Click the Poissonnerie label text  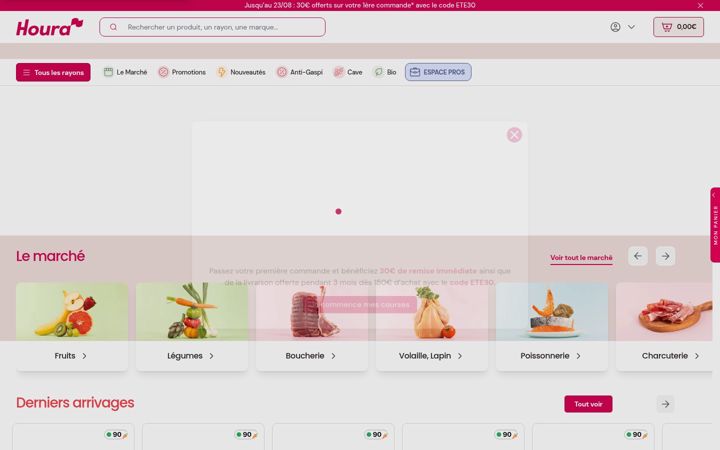(x=545, y=356)
